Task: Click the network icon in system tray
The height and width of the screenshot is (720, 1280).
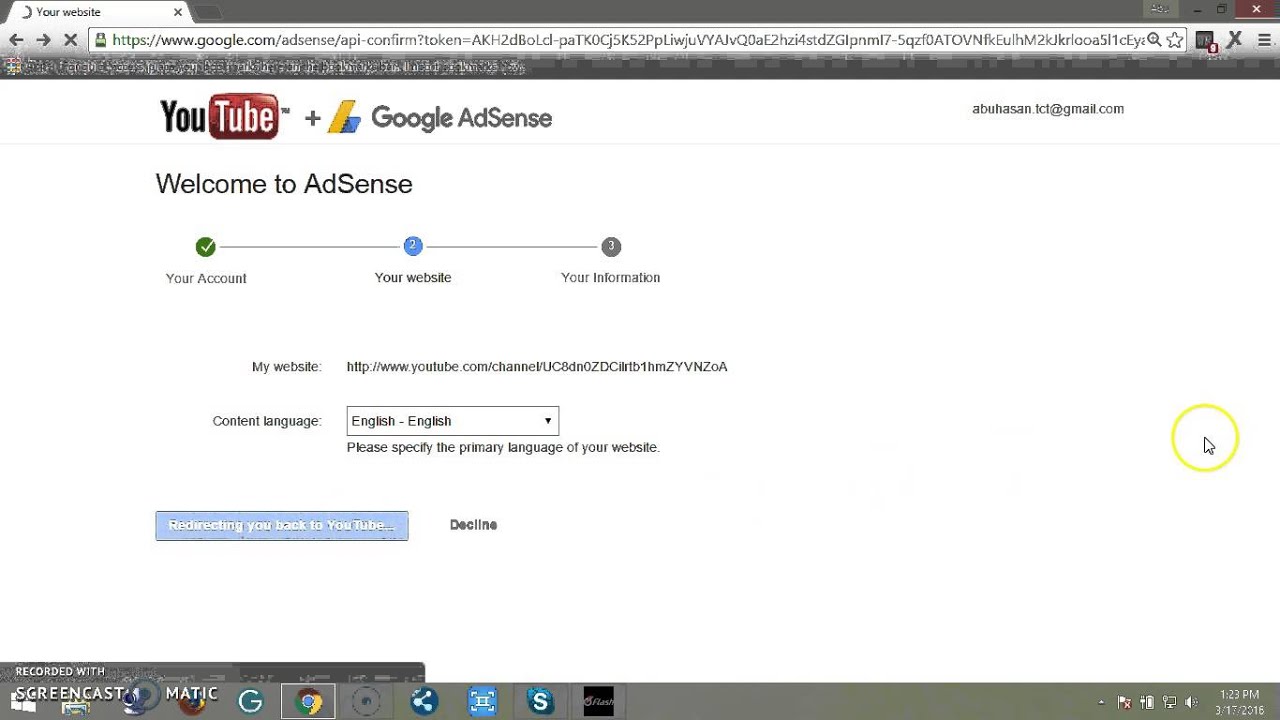Action: (x=1169, y=702)
